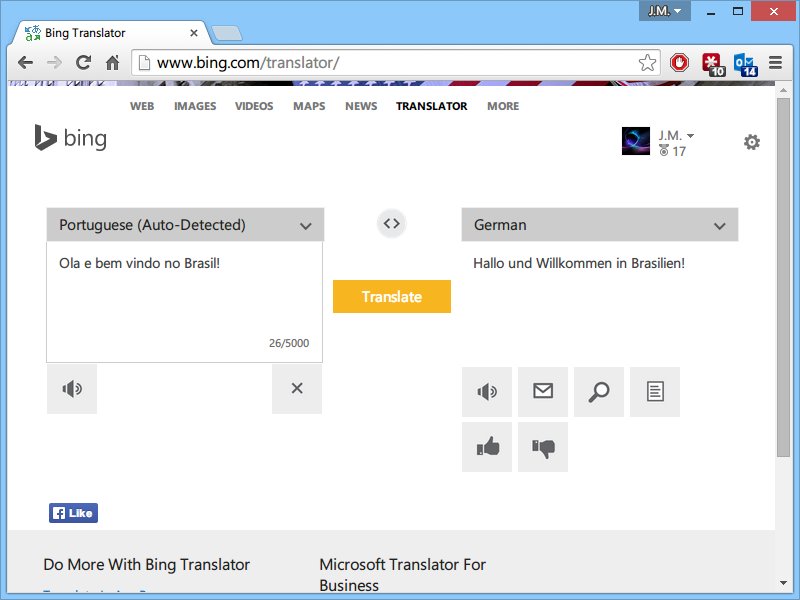Viewport: 800px width, 600px height.
Task: Email the translation via envelope icon
Action: pos(543,392)
